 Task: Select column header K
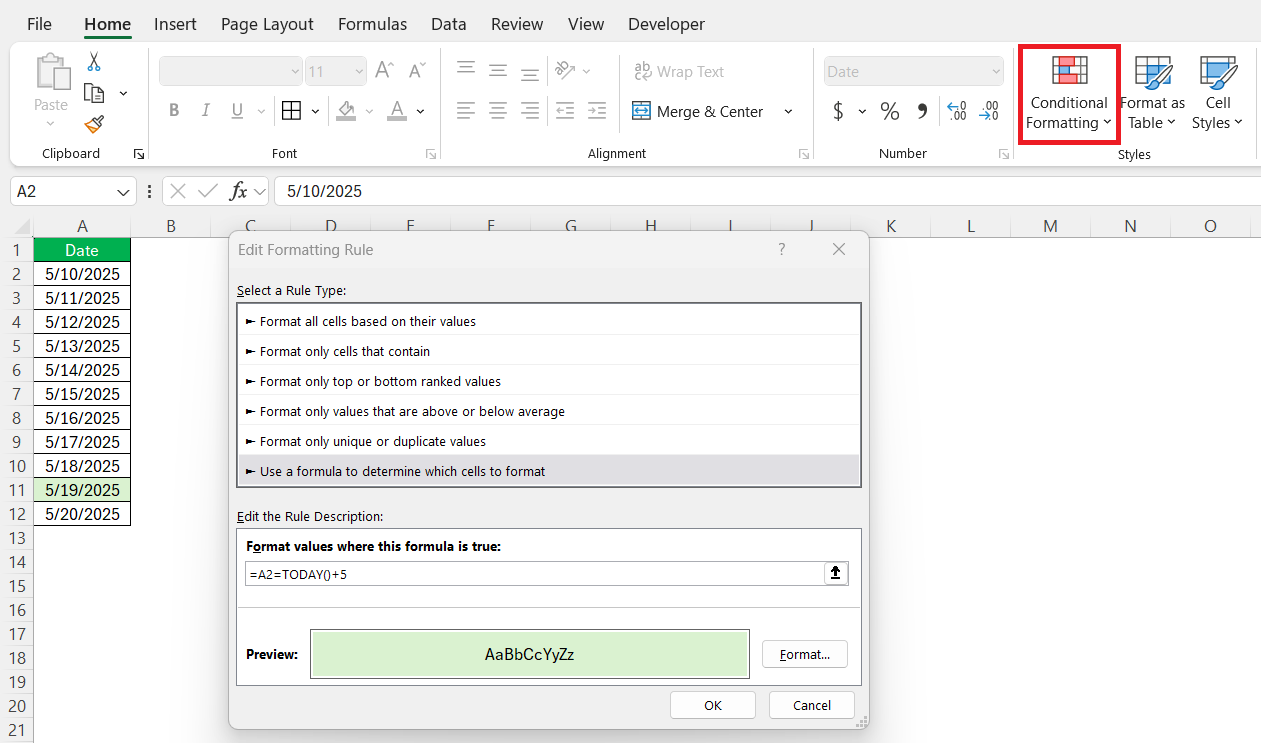891,226
